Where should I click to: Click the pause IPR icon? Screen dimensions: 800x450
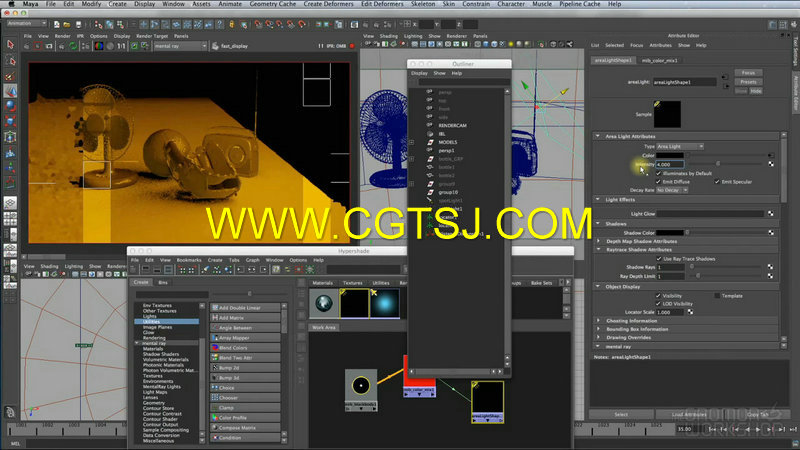(321, 46)
